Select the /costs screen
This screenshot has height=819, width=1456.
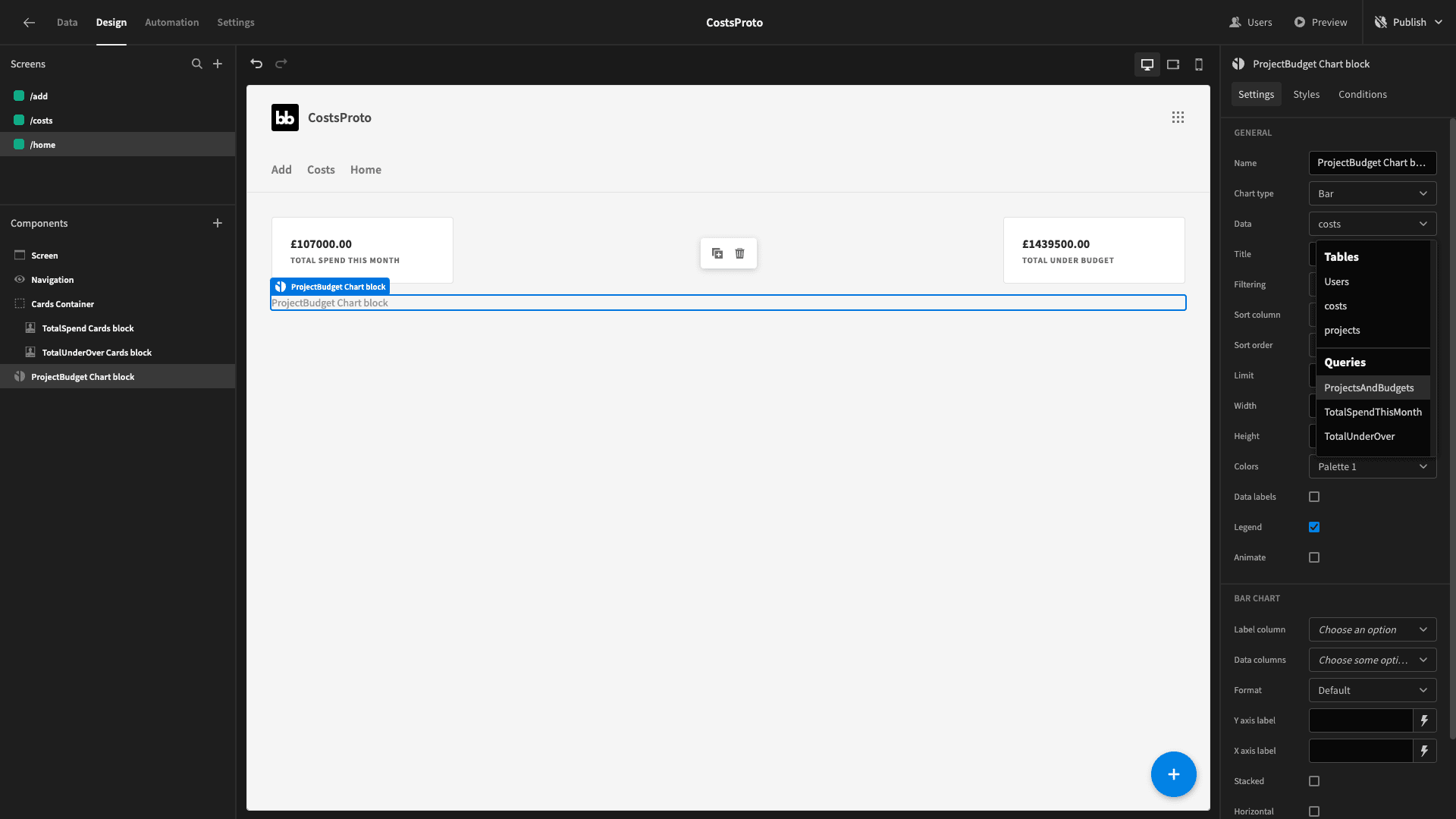tap(118, 120)
